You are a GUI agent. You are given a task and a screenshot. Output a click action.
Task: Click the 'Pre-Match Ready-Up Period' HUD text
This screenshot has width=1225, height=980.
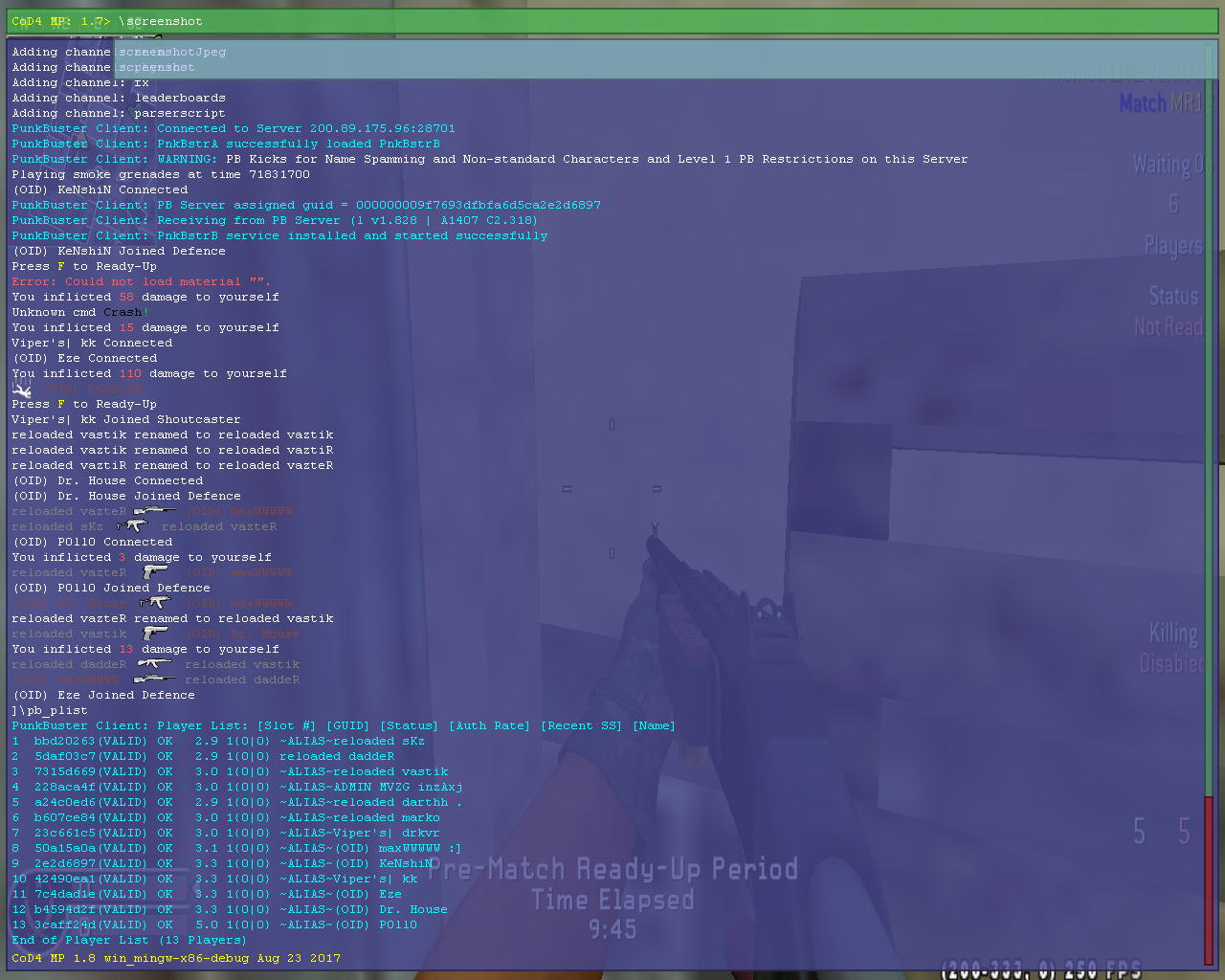click(x=612, y=869)
